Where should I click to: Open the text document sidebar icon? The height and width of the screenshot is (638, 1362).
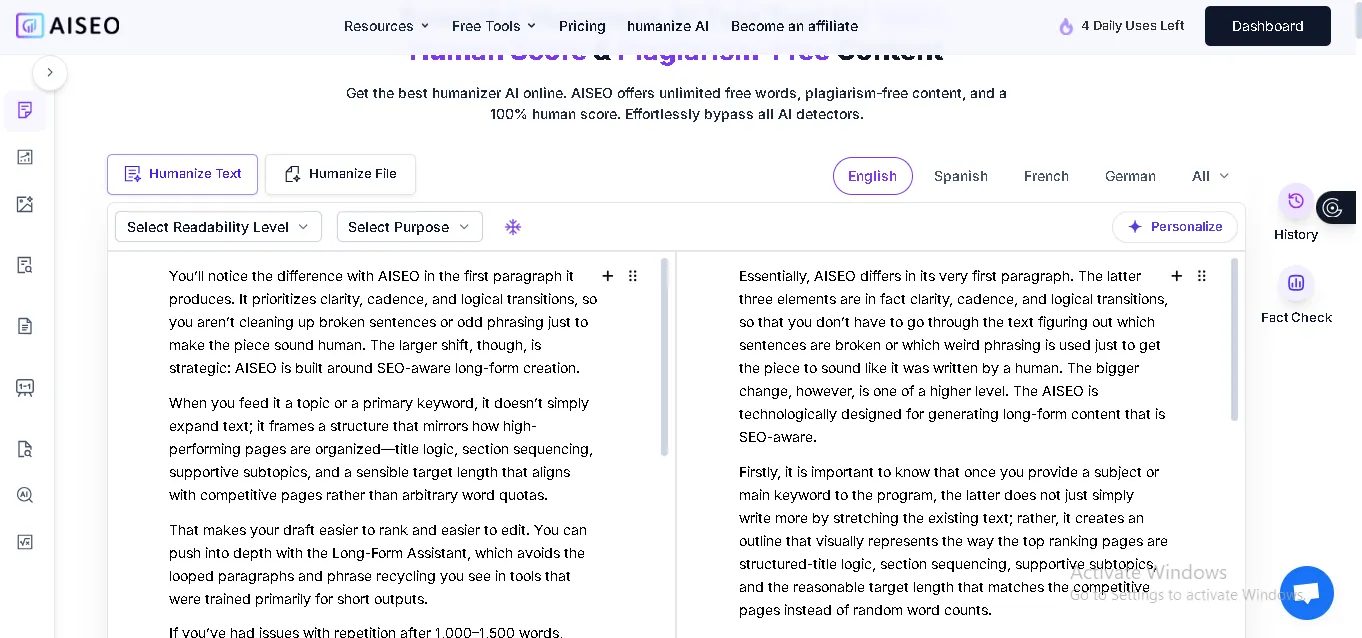[x=25, y=326]
